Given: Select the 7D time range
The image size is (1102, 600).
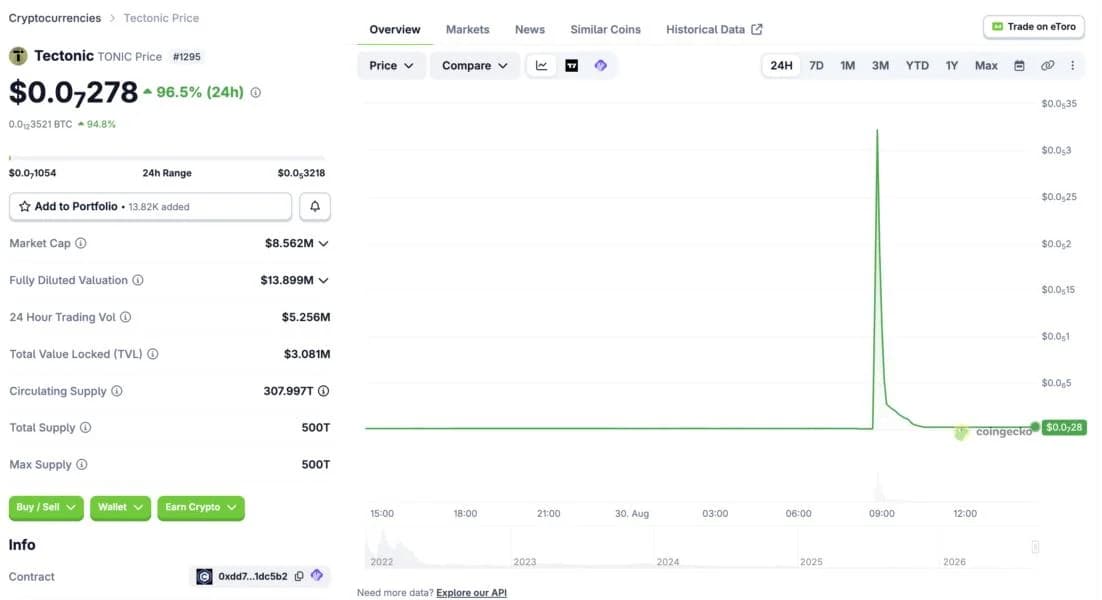Looking at the screenshot, I should (x=816, y=65).
